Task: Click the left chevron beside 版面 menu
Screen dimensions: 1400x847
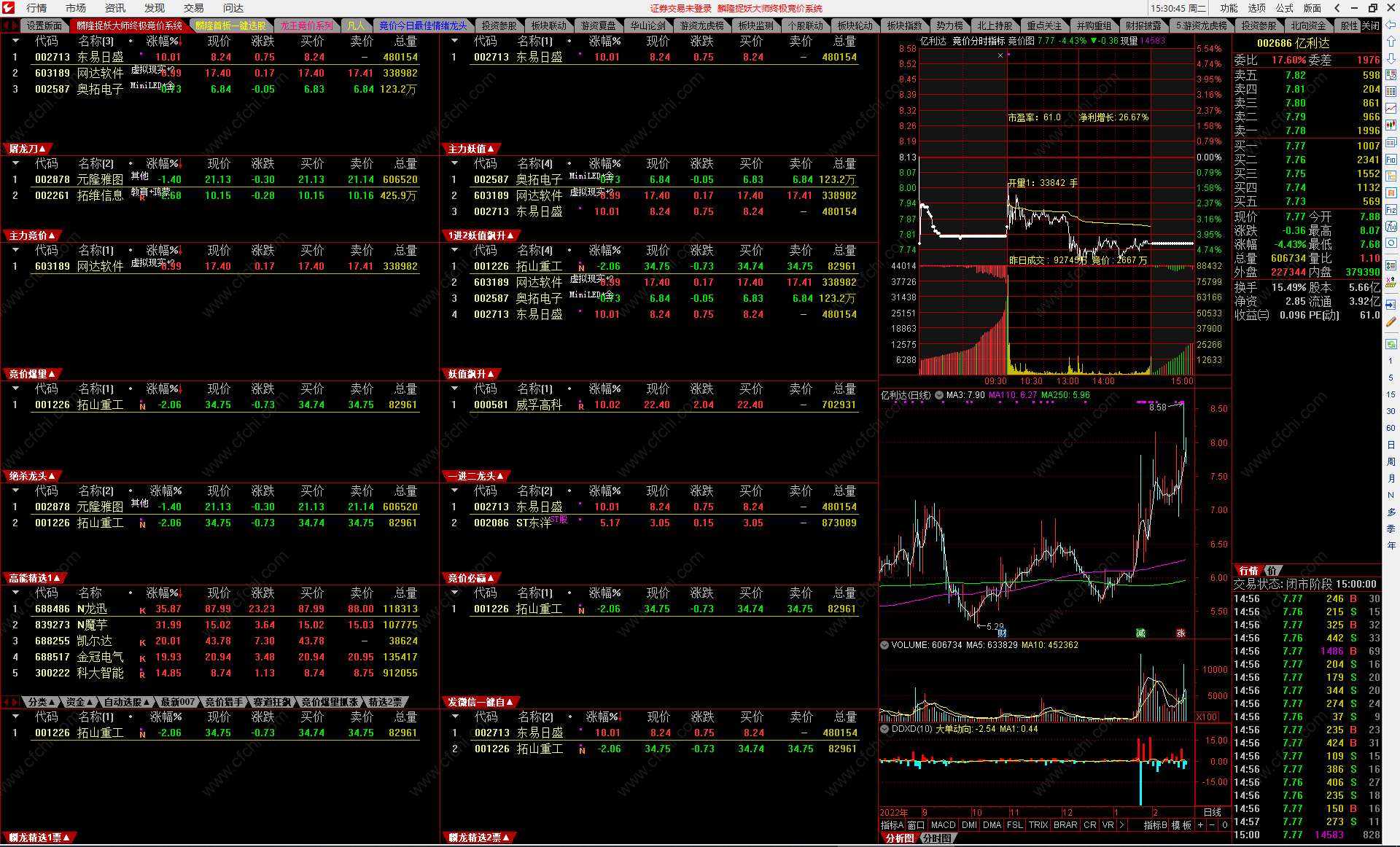Action: 1337,8
